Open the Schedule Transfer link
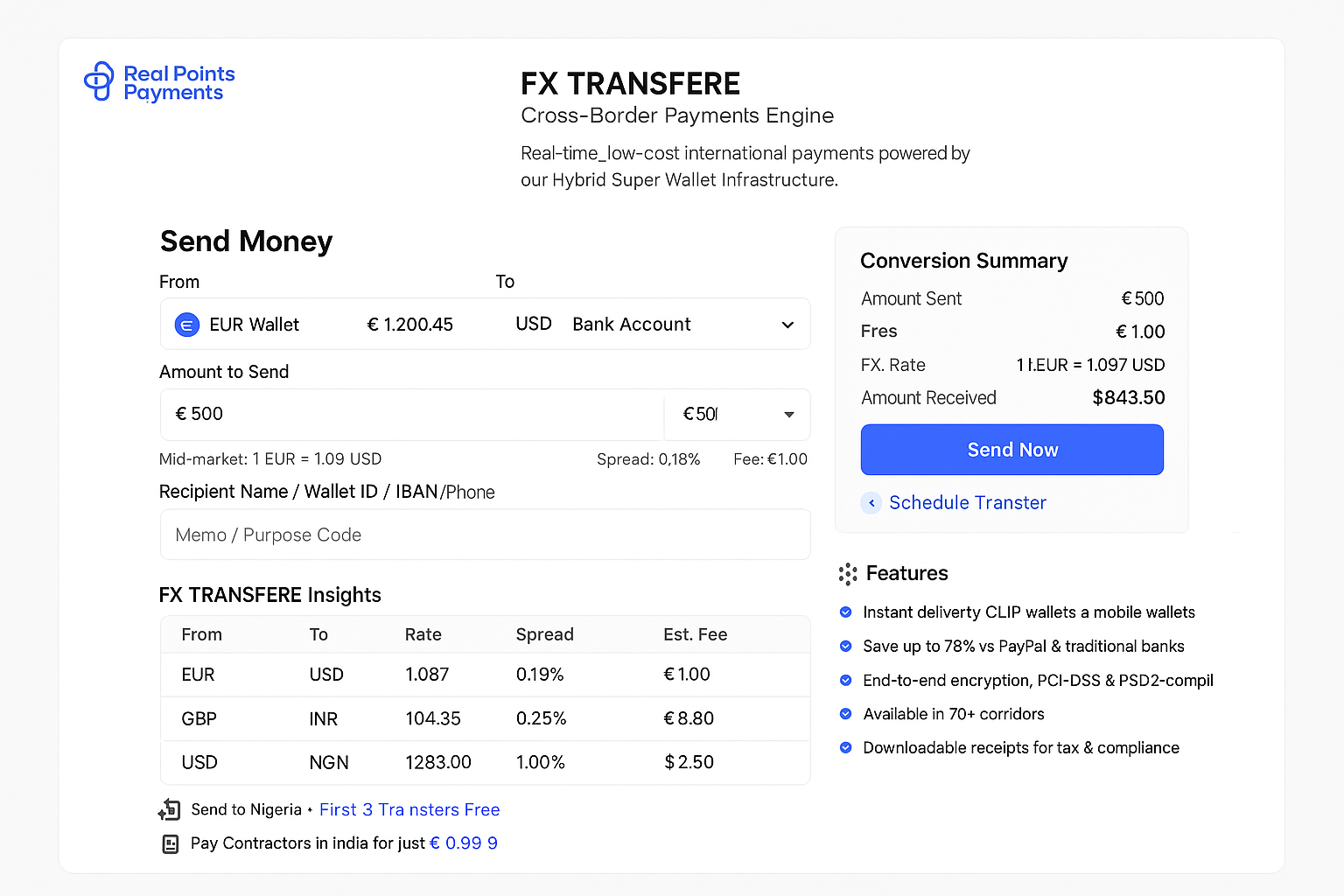Viewport: 1344px width, 896px height. coord(967,502)
